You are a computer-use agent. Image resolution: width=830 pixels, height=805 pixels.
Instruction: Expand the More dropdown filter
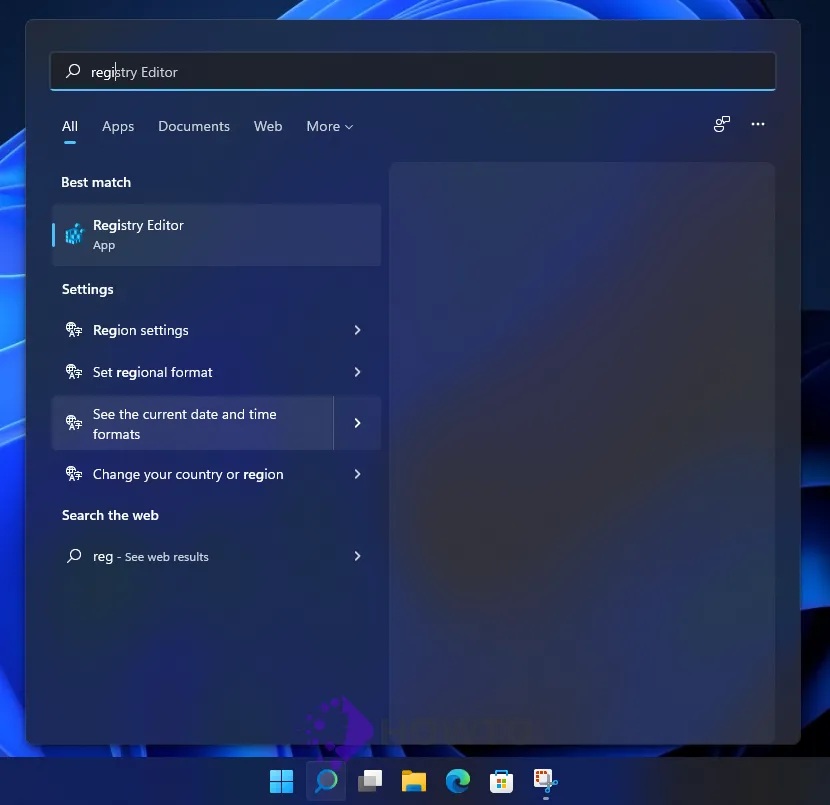click(330, 126)
